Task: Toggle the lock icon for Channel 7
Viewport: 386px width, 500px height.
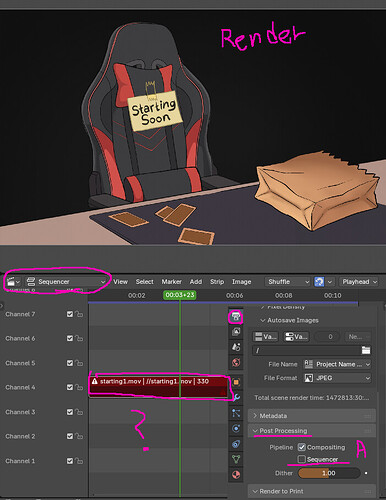Action: (x=79, y=314)
